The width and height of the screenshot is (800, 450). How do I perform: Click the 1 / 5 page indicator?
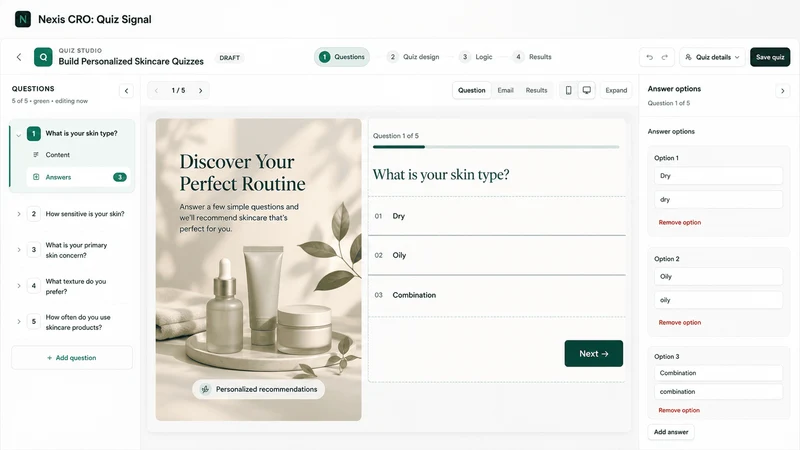coord(178,90)
